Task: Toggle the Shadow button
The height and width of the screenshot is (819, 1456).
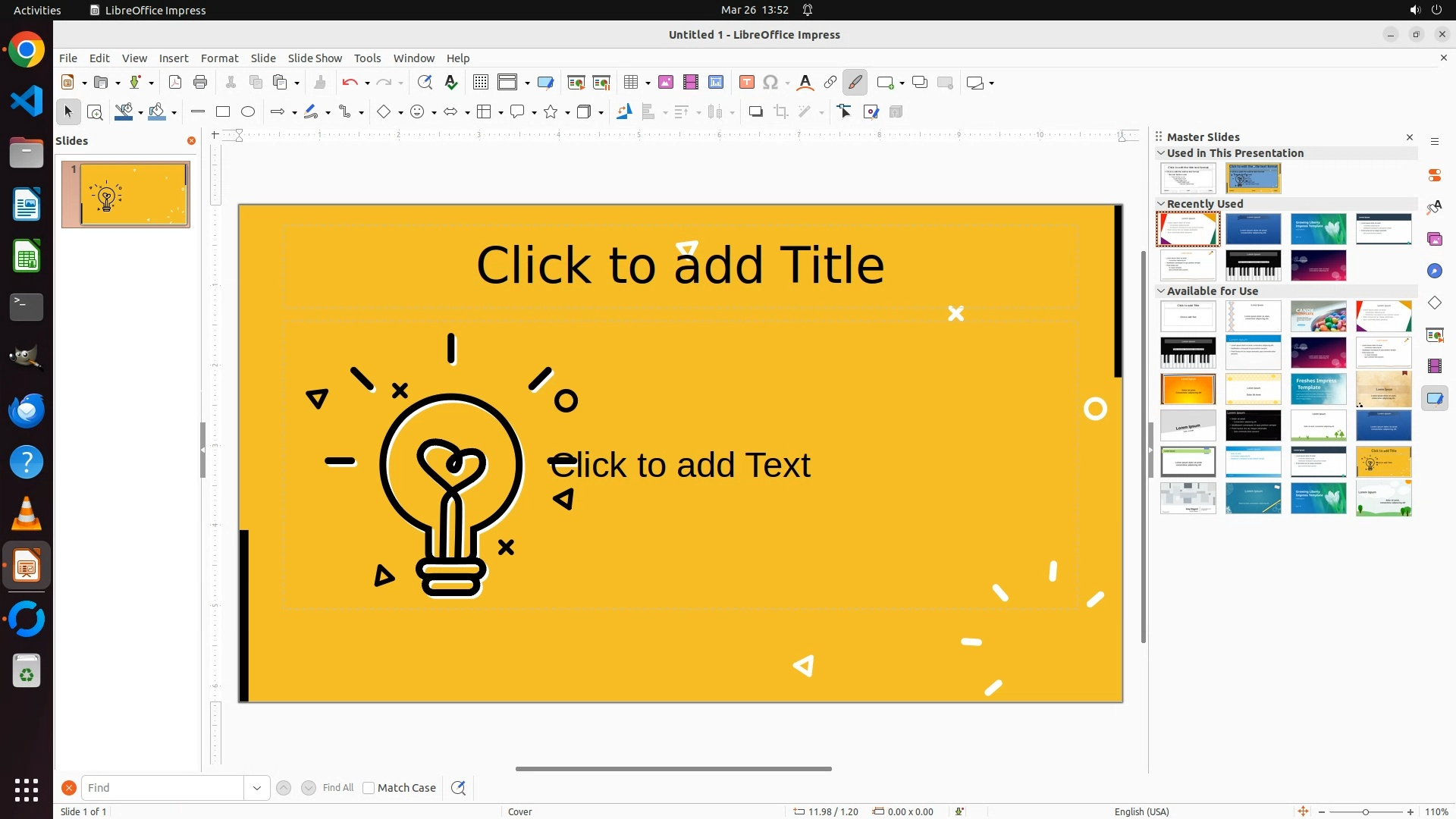Action: pos(755,112)
